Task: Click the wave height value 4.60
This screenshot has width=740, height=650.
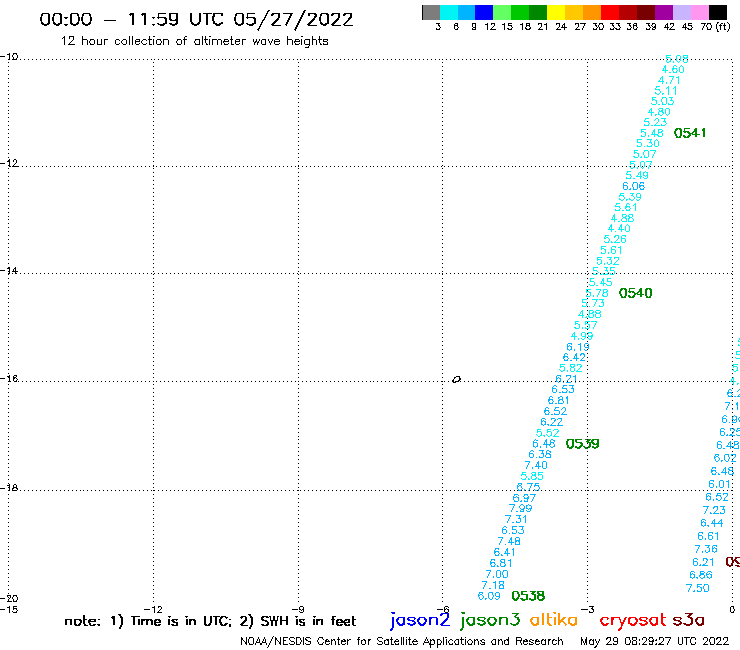Action: 673,69
